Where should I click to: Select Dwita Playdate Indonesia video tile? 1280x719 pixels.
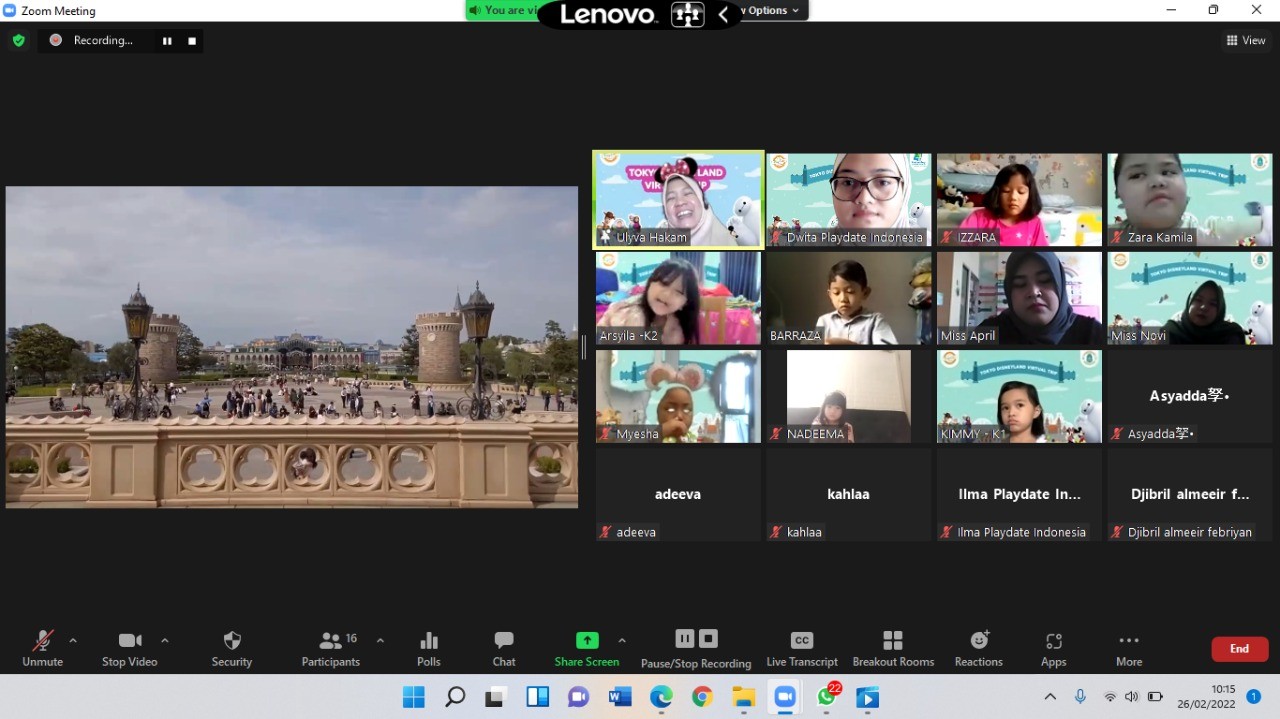pyautogui.click(x=849, y=200)
